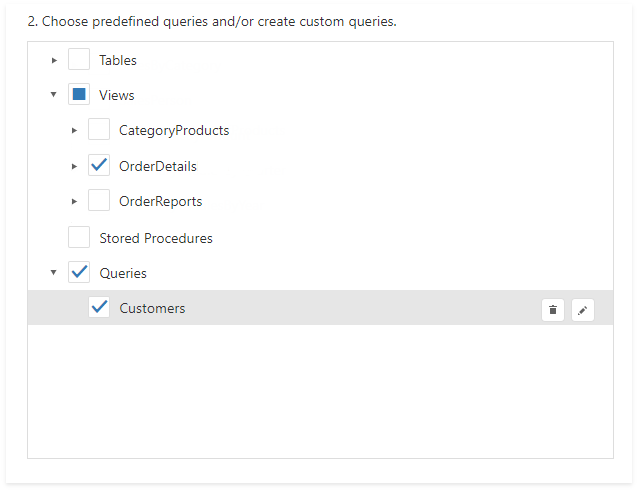Viewport: 638px width, 491px height.
Task: Expand the OrderDetails view
Action: coord(74,166)
